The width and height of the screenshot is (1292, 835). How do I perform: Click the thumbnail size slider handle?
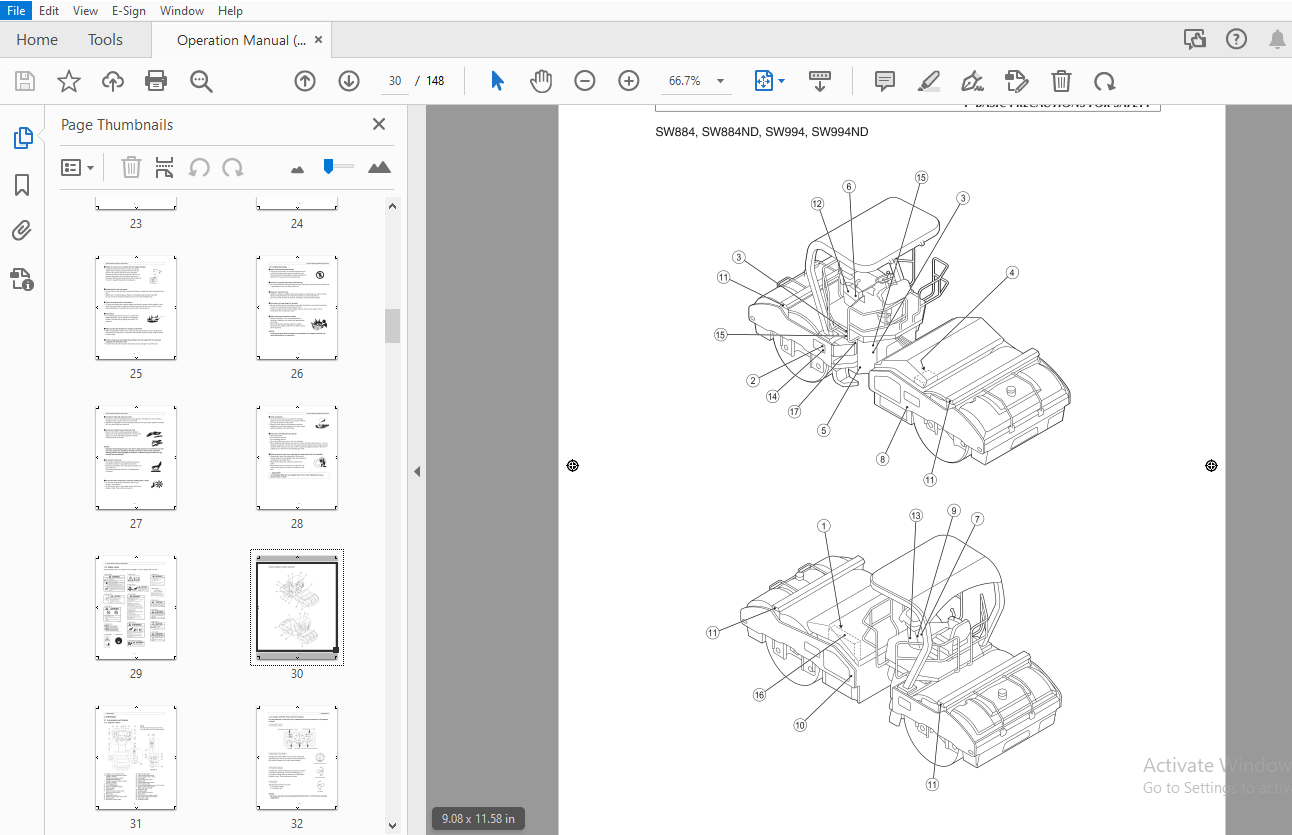[328, 167]
